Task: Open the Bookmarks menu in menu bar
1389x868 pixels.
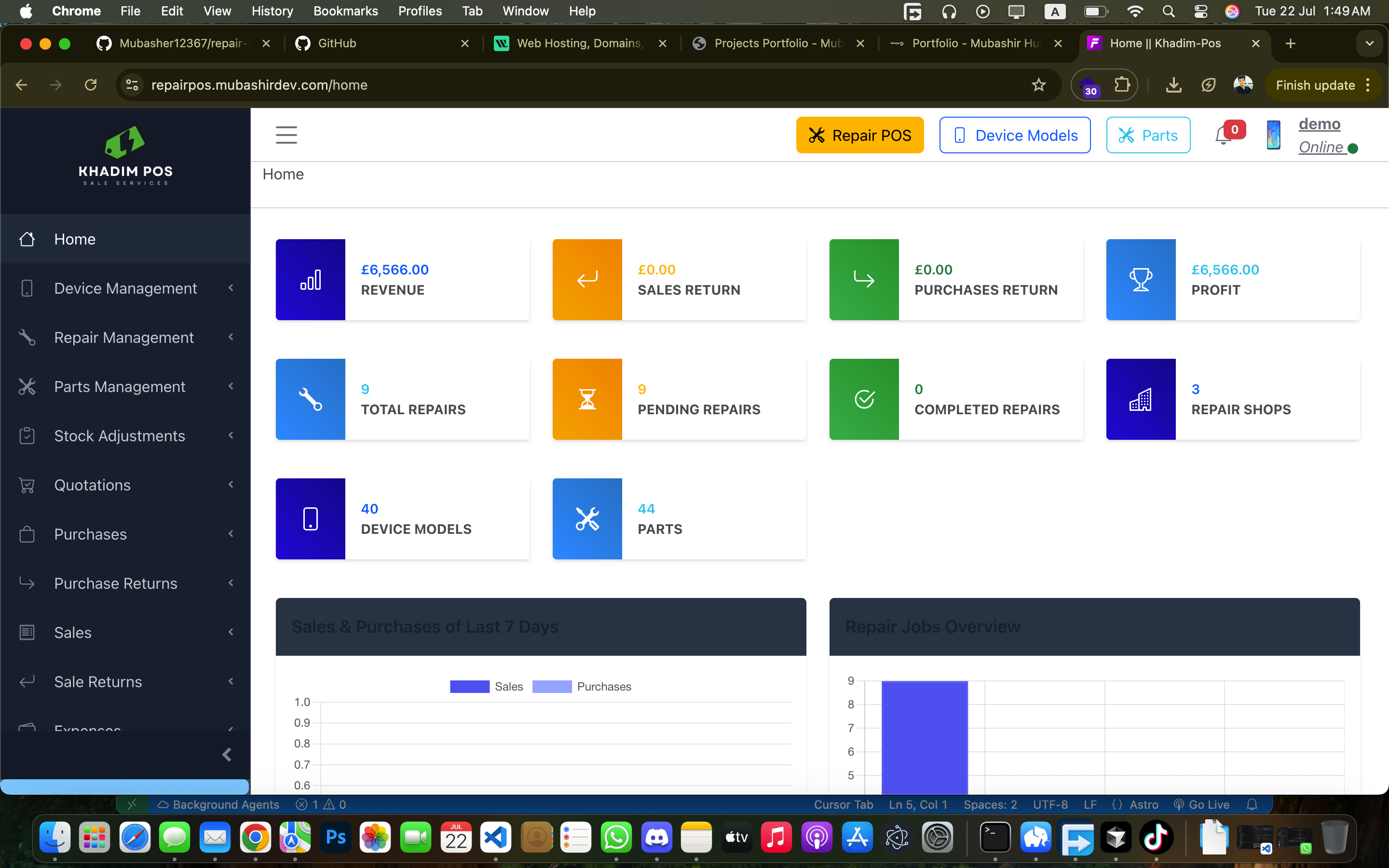Action: tap(345, 11)
